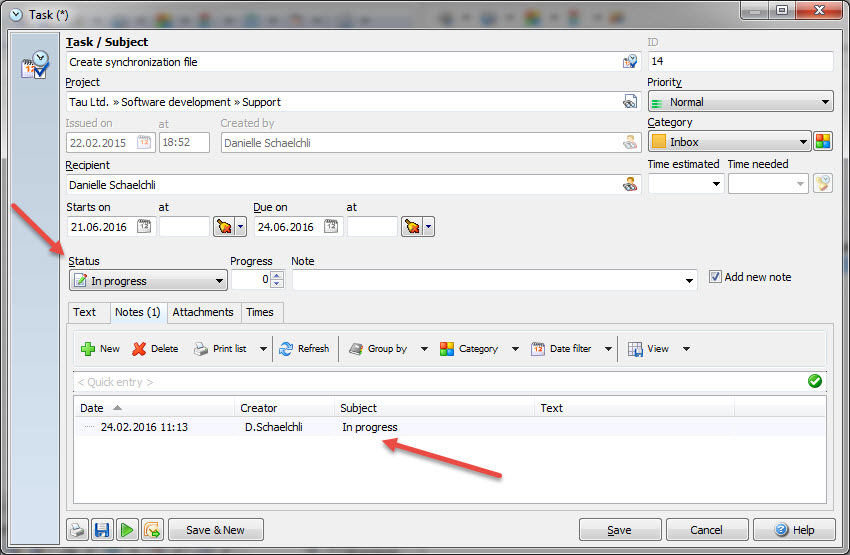Click the Cancel button
850x555 pixels.
tap(707, 530)
